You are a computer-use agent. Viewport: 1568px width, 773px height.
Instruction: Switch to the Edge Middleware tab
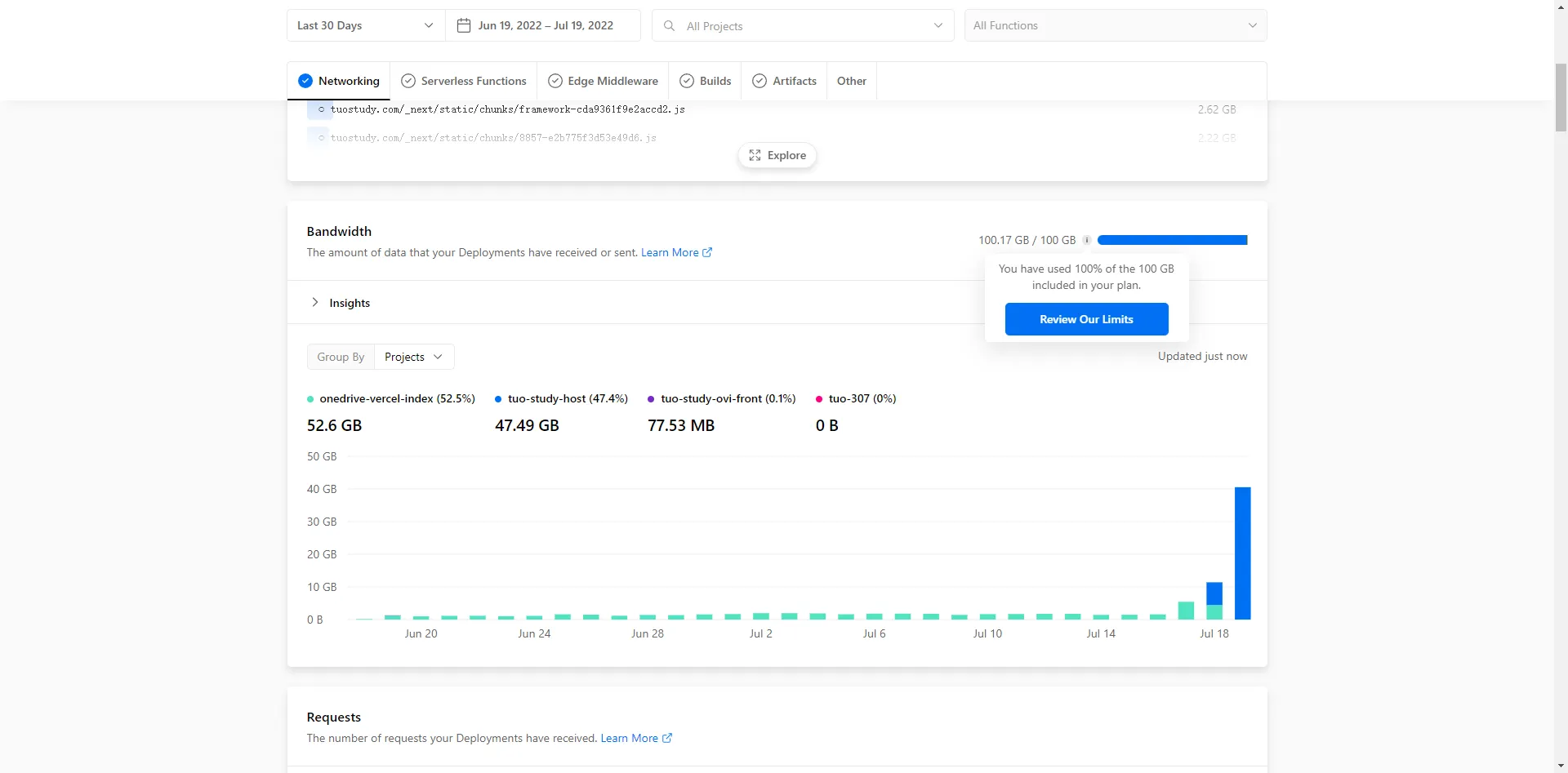[x=603, y=81]
